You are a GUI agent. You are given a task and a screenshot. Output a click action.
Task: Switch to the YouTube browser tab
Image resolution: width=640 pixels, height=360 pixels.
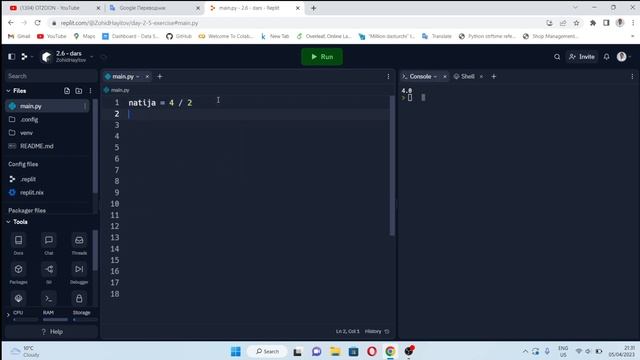54,8
